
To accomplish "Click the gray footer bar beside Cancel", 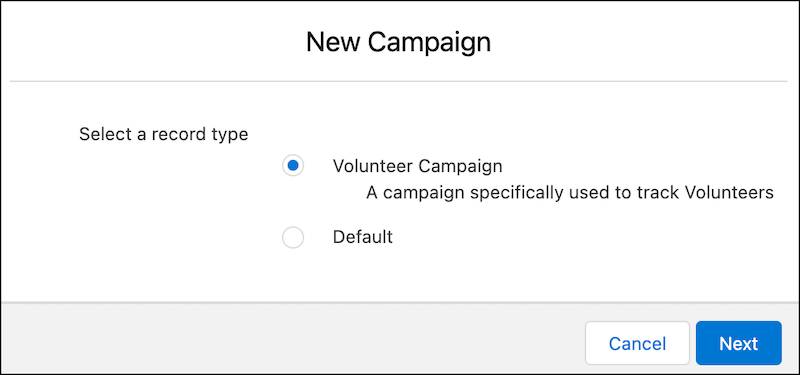I will click(292, 338).
